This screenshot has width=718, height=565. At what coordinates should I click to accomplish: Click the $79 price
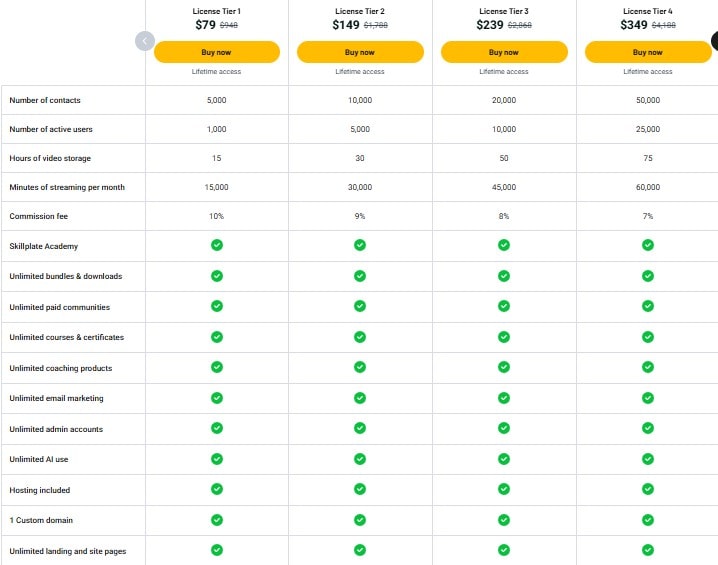(x=205, y=25)
